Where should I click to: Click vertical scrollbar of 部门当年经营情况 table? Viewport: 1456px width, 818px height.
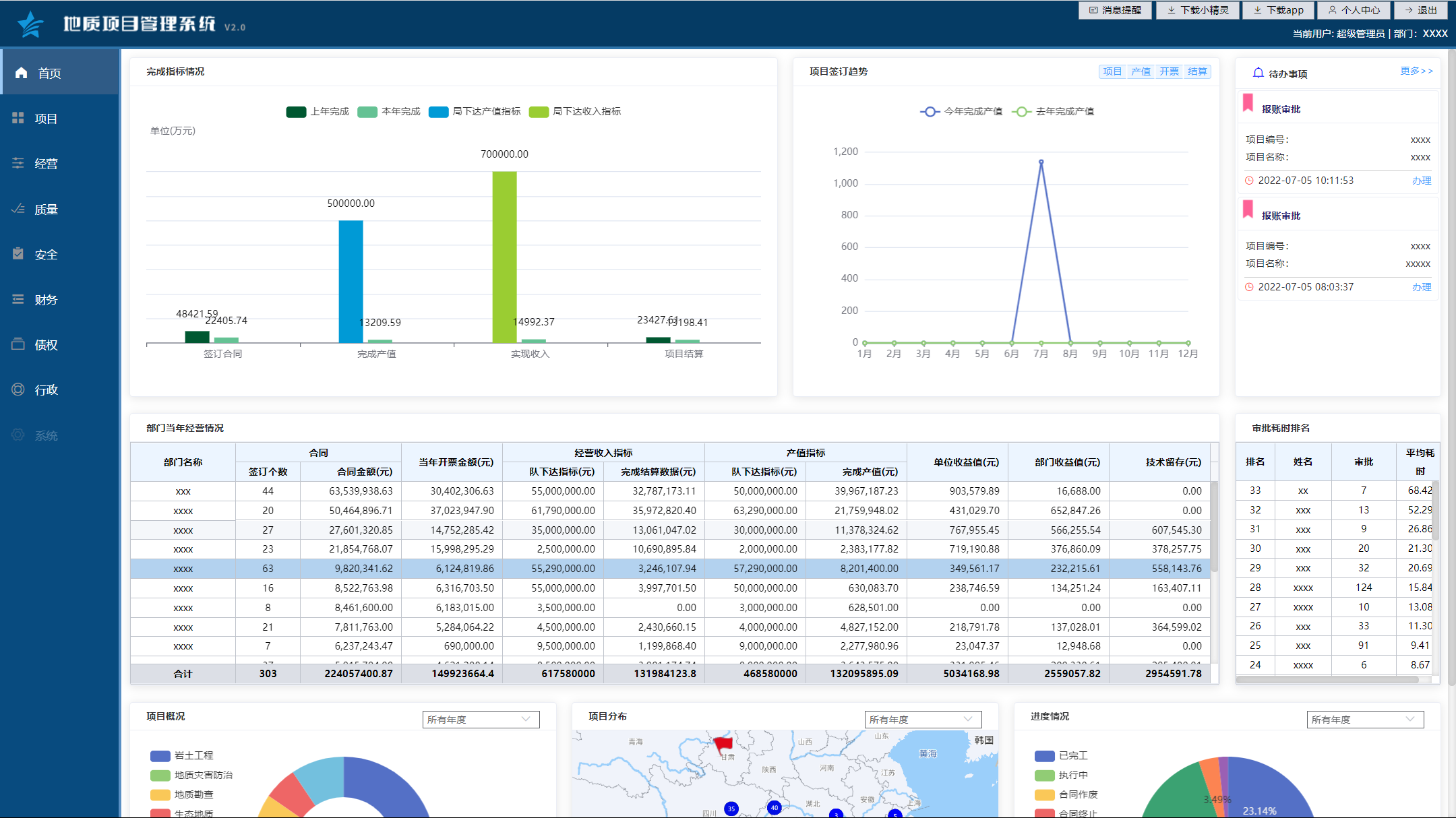[1214, 526]
